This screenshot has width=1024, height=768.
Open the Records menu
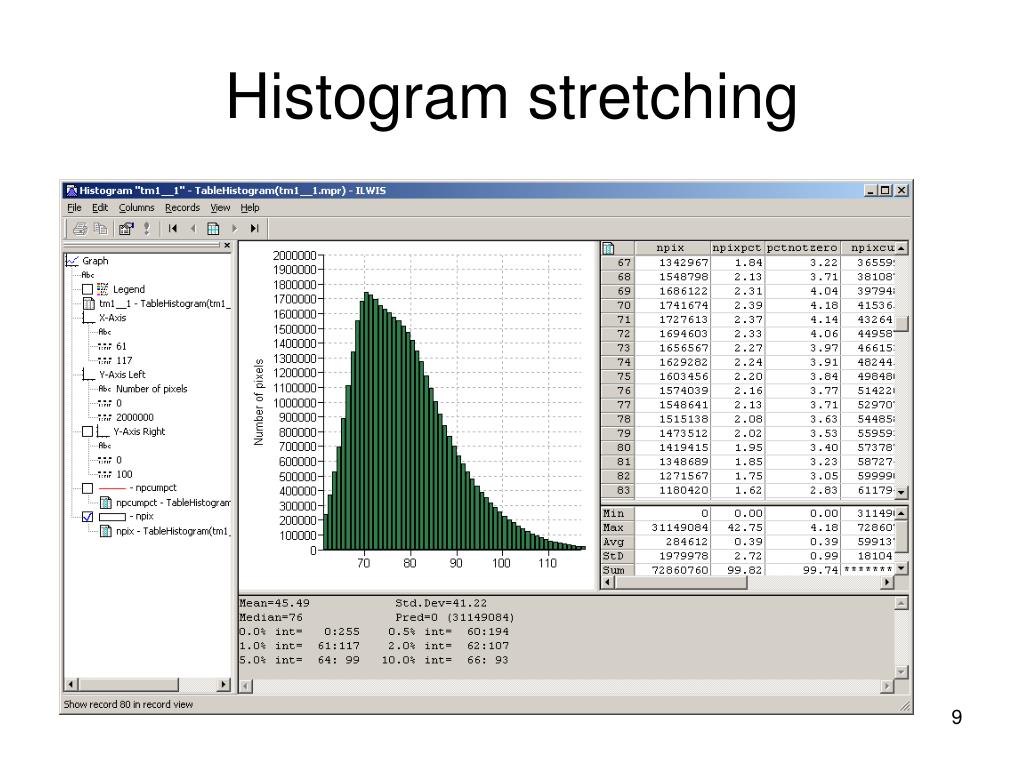pyautogui.click(x=182, y=208)
